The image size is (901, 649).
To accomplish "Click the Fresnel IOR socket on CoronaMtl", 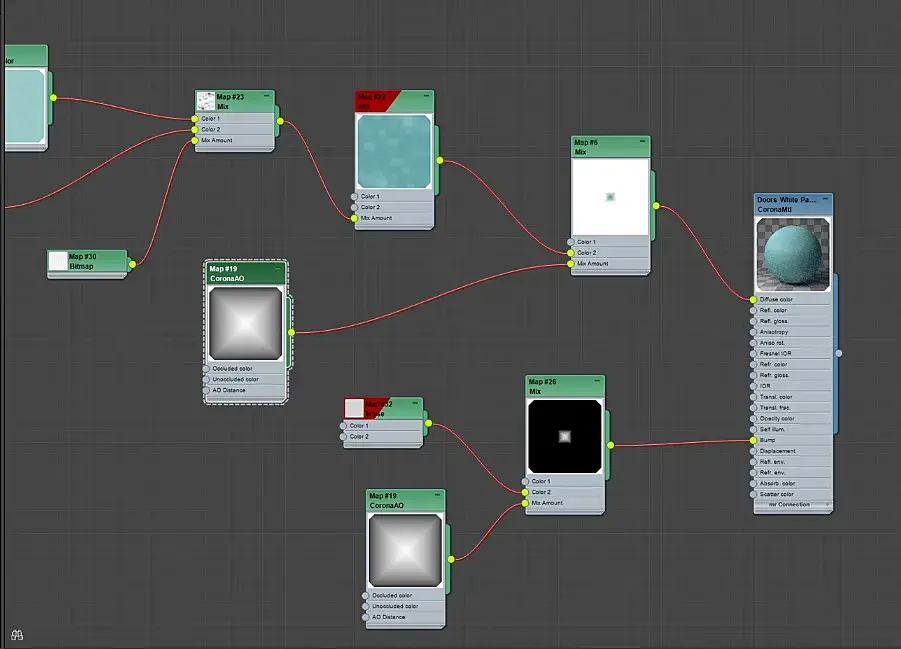I will coord(753,354).
